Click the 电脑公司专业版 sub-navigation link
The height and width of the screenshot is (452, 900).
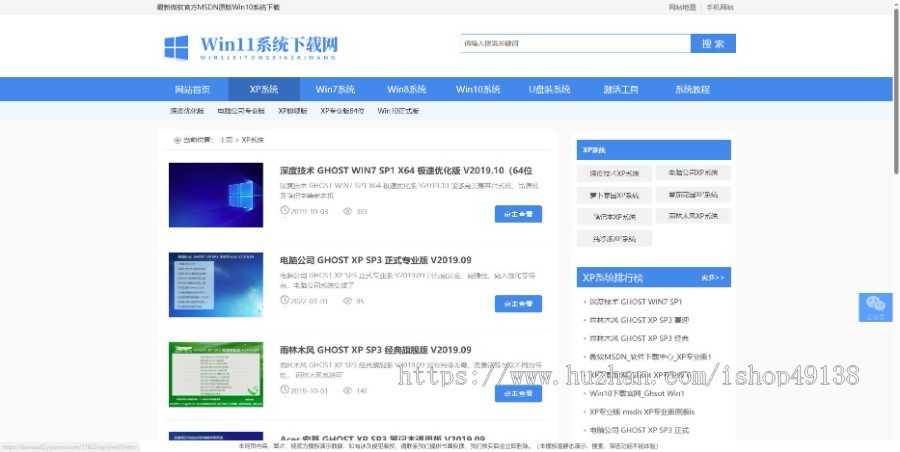click(x=241, y=111)
